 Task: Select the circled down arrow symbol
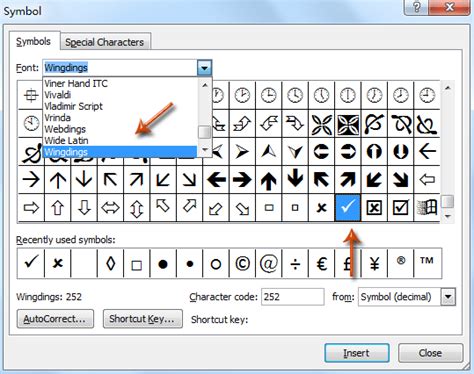pos(400,152)
